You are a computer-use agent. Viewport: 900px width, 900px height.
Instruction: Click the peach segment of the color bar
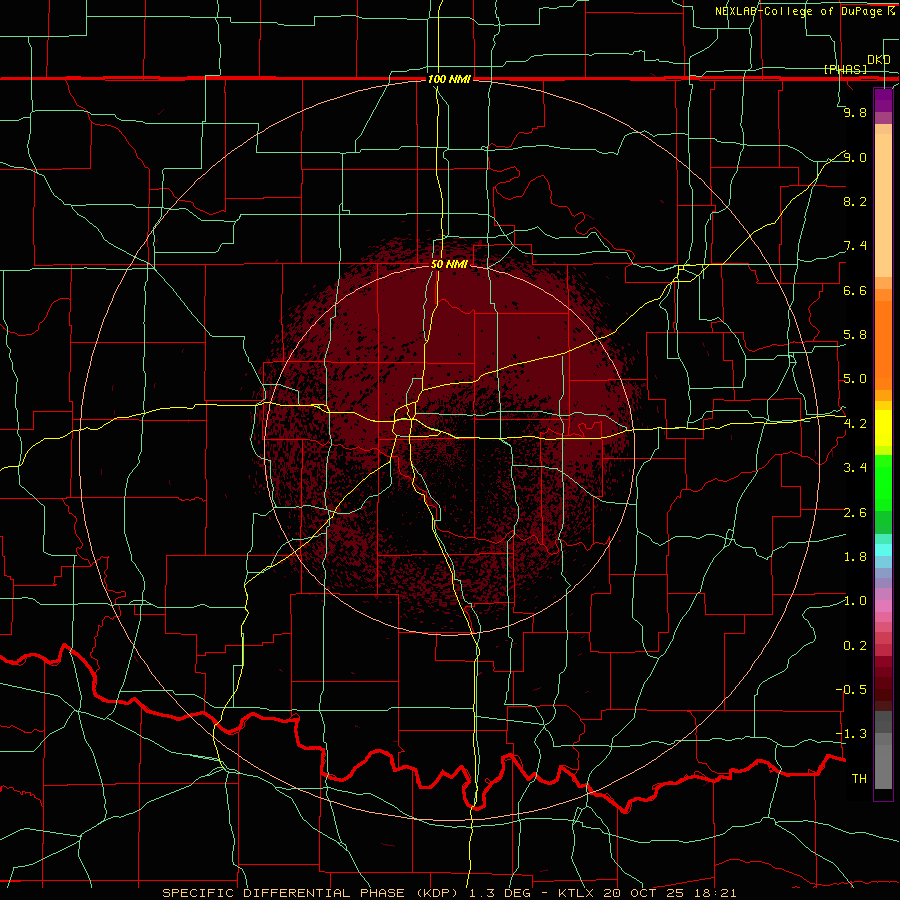coord(883,205)
